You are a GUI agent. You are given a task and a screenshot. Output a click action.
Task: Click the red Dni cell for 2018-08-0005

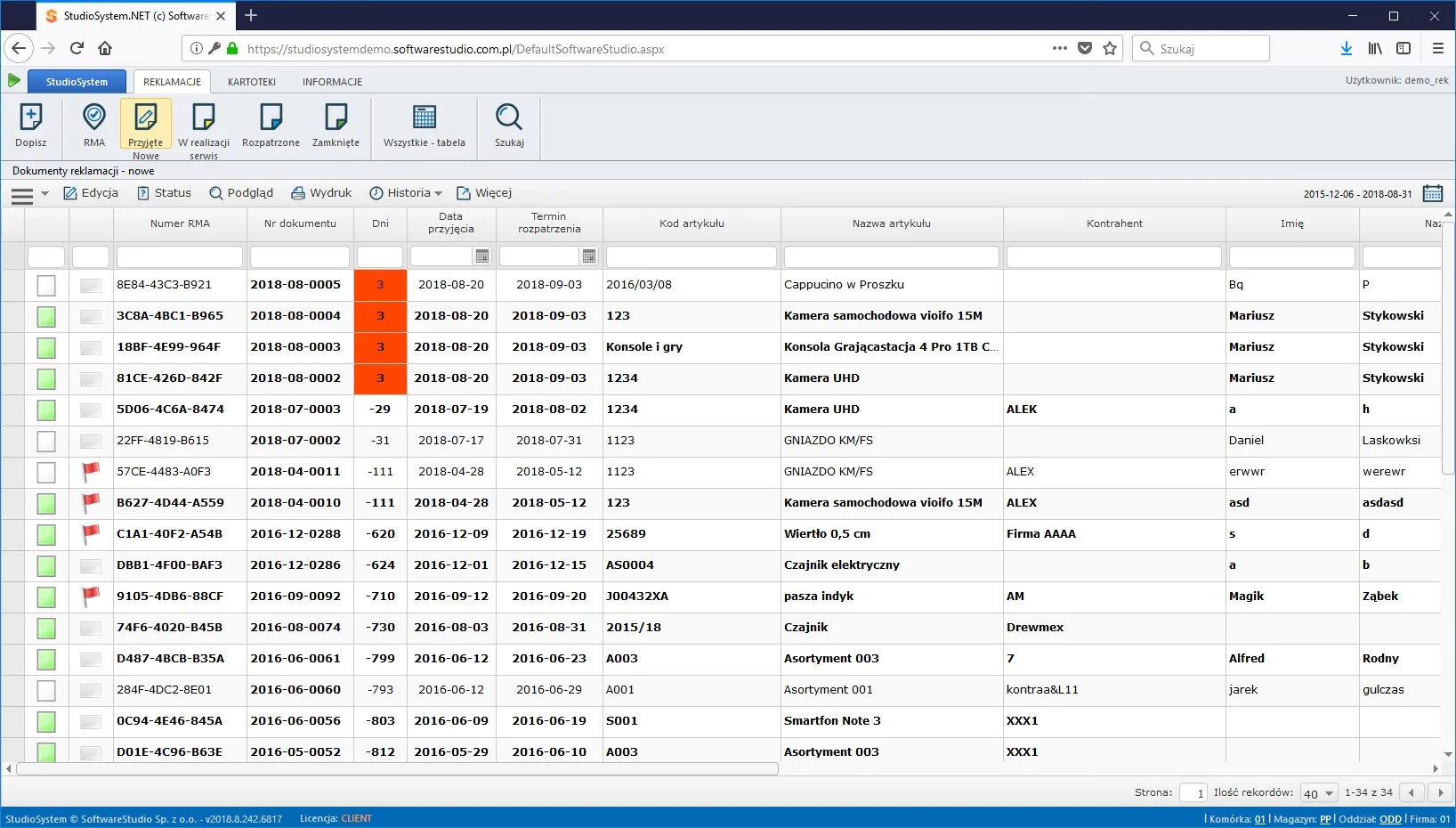[x=380, y=285]
